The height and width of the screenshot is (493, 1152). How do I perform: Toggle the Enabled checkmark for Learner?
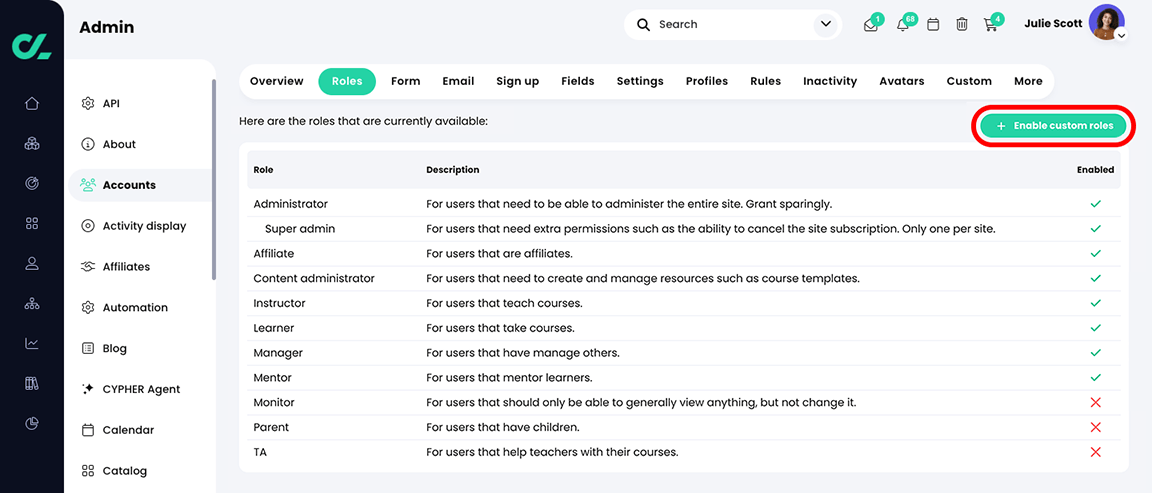1095,328
